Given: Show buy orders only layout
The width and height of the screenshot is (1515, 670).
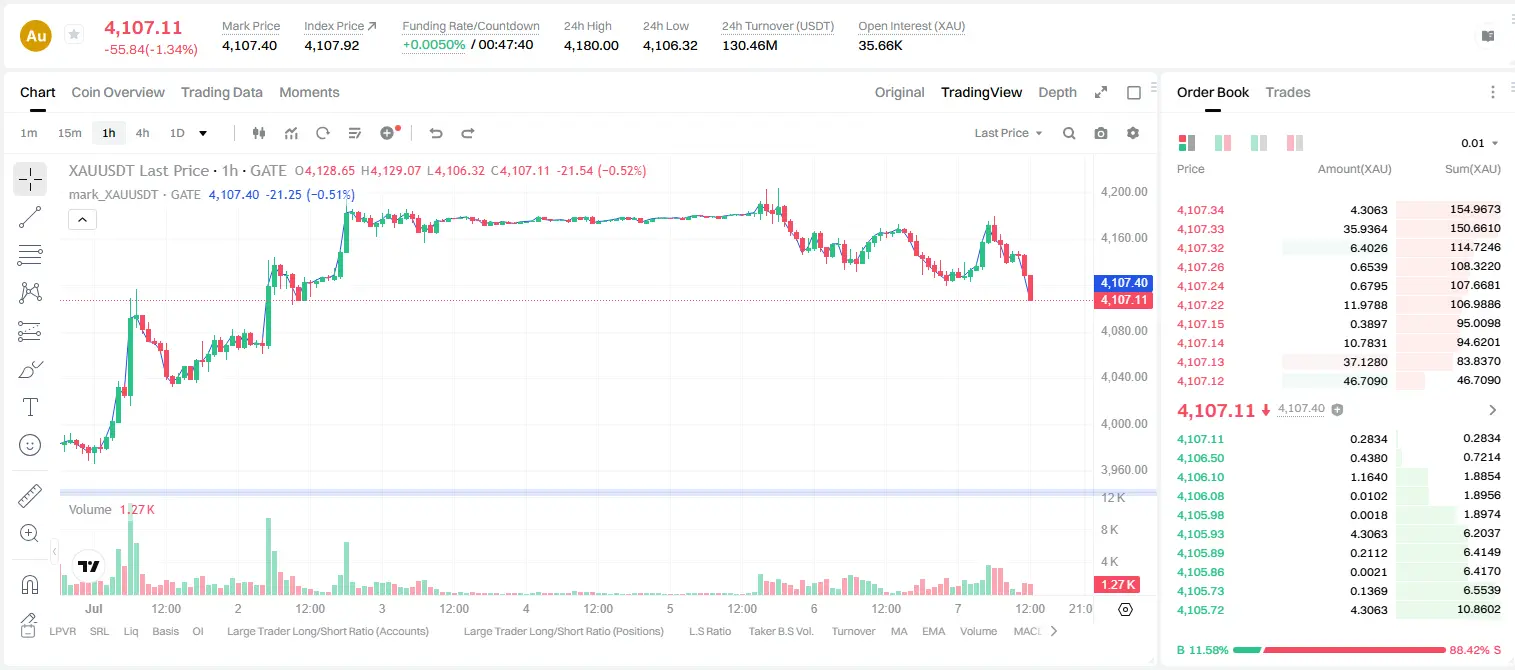Looking at the screenshot, I should pyautogui.click(x=1259, y=143).
